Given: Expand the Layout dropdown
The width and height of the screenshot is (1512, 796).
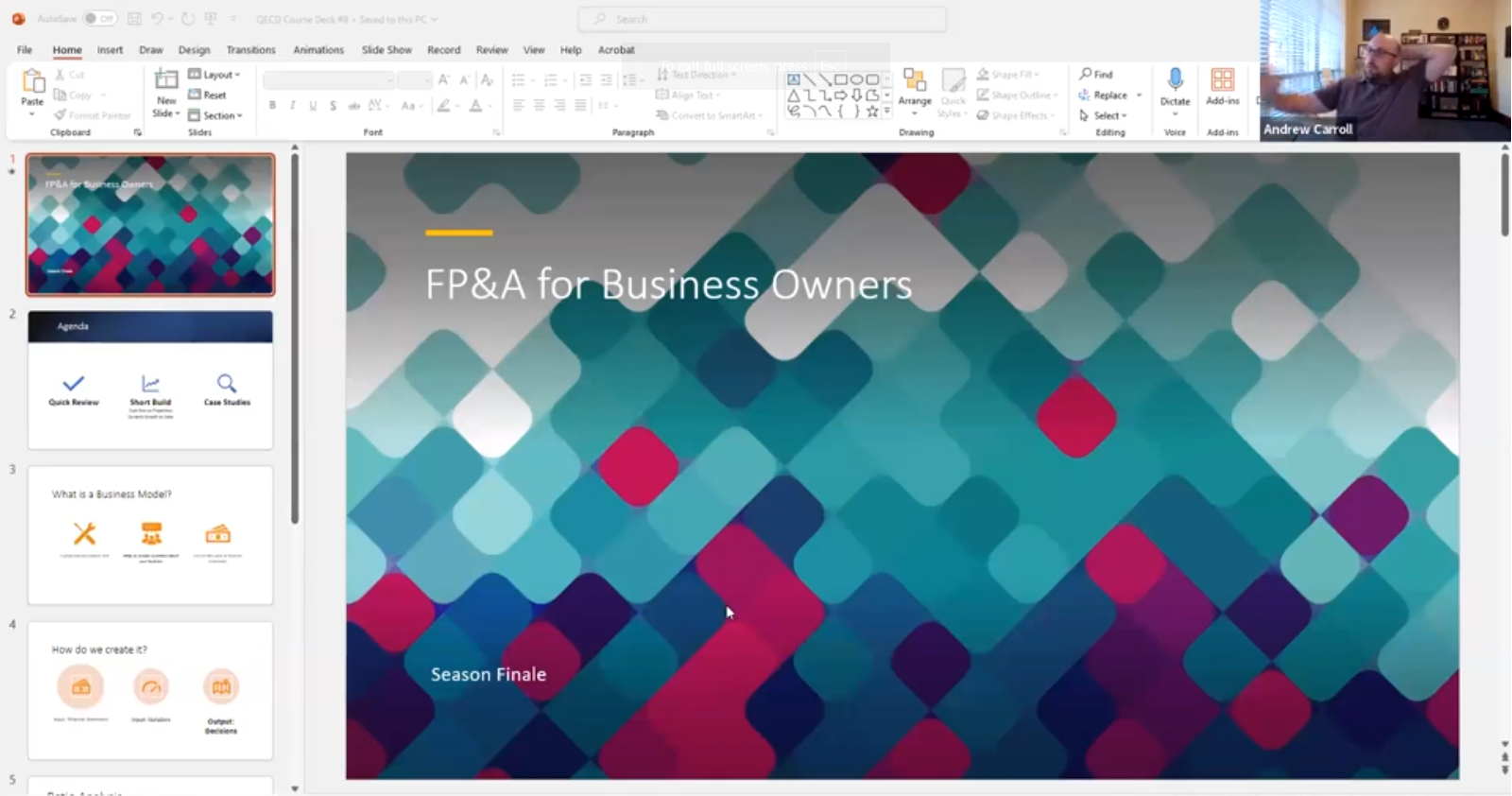Looking at the screenshot, I should pos(215,75).
